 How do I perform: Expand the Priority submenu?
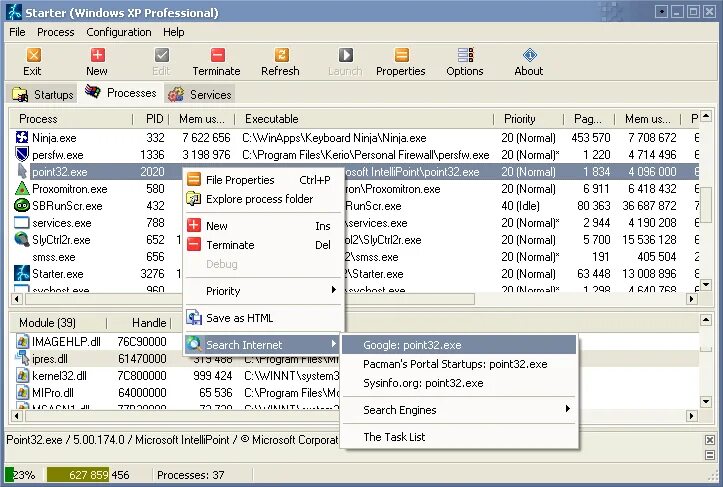click(x=264, y=291)
